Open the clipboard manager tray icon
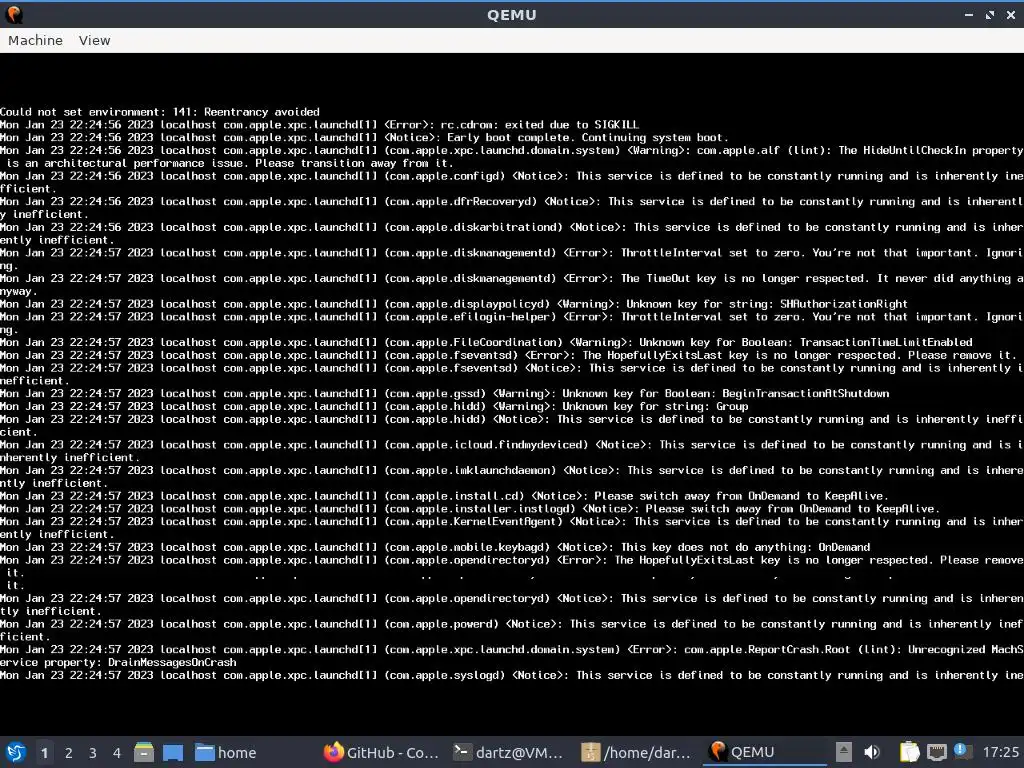The height and width of the screenshot is (768, 1024). click(909, 752)
